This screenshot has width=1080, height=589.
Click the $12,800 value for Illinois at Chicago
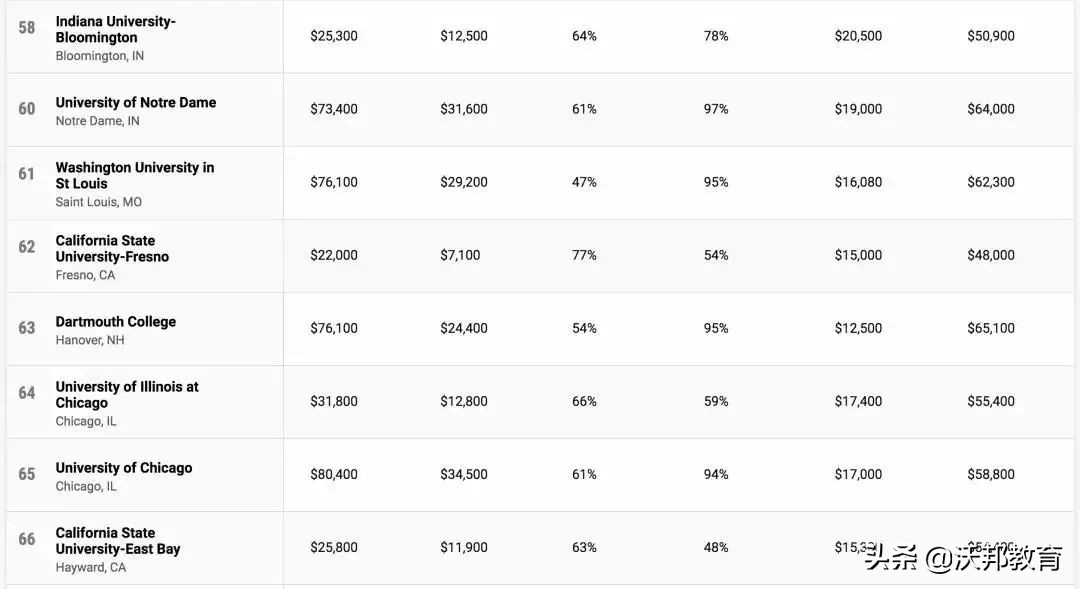coord(464,401)
